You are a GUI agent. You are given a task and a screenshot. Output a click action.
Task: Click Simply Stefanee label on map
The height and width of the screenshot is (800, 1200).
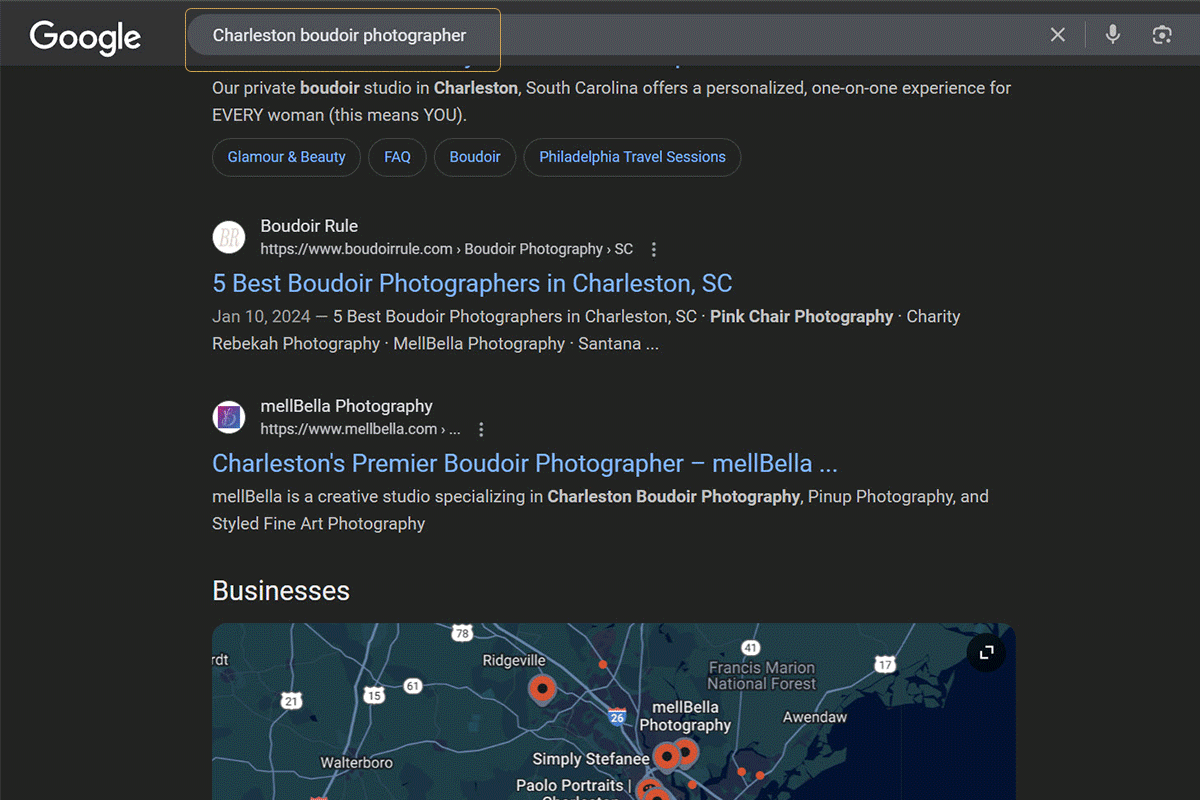(590, 759)
